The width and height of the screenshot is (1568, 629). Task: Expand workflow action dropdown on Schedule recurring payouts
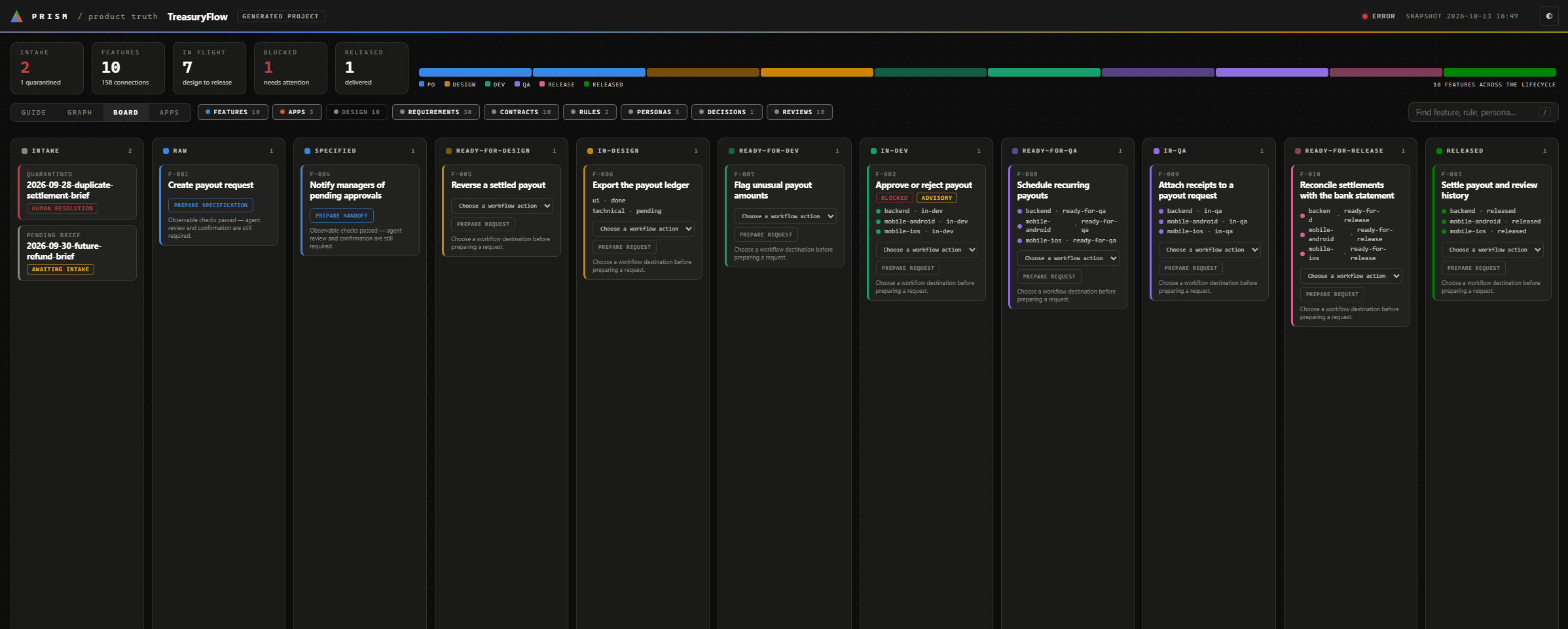click(1068, 258)
